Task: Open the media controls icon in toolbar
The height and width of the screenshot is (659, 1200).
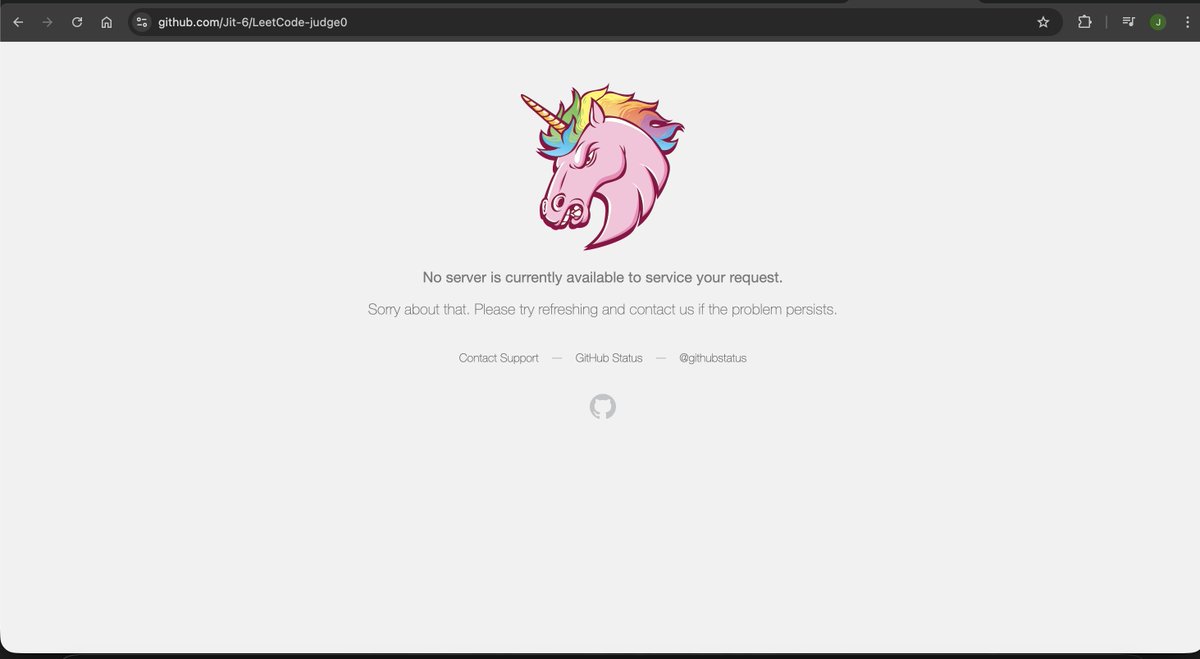Action: tap(1128, 22)
